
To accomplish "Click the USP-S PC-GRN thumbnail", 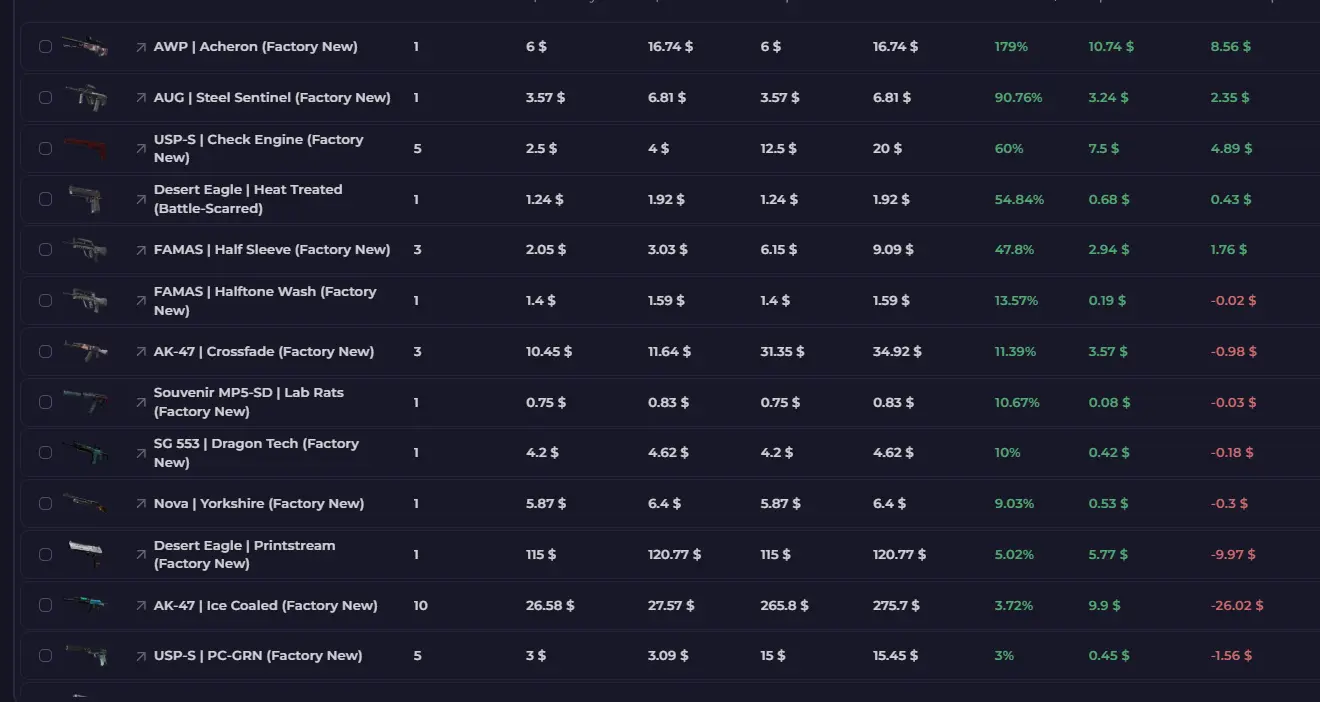I will pyautogui.click(x=86, y=655).
